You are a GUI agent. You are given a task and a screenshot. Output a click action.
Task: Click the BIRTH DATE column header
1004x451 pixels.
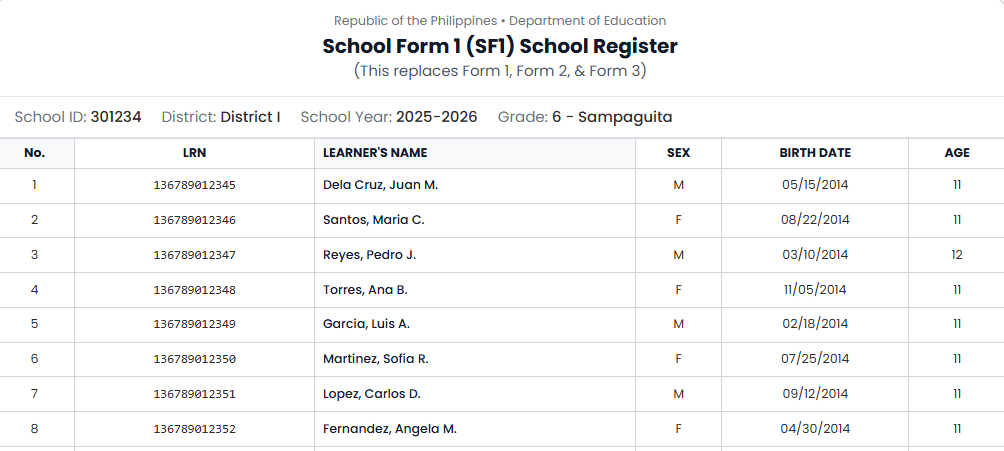click(815, 153)
